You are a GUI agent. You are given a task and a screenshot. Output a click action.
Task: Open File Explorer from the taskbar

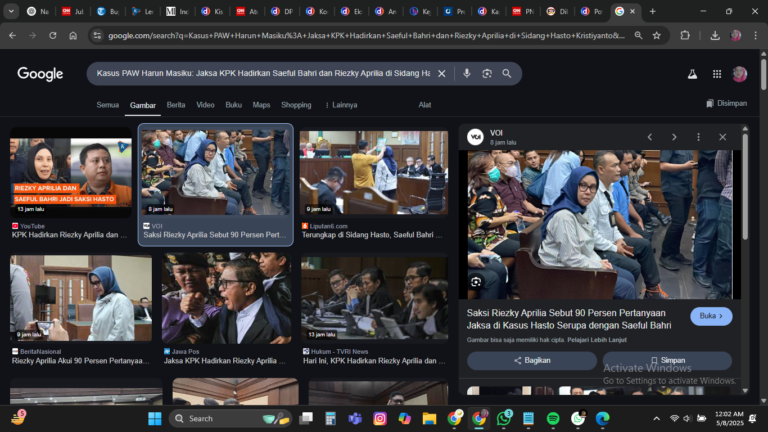pos(430,419)
